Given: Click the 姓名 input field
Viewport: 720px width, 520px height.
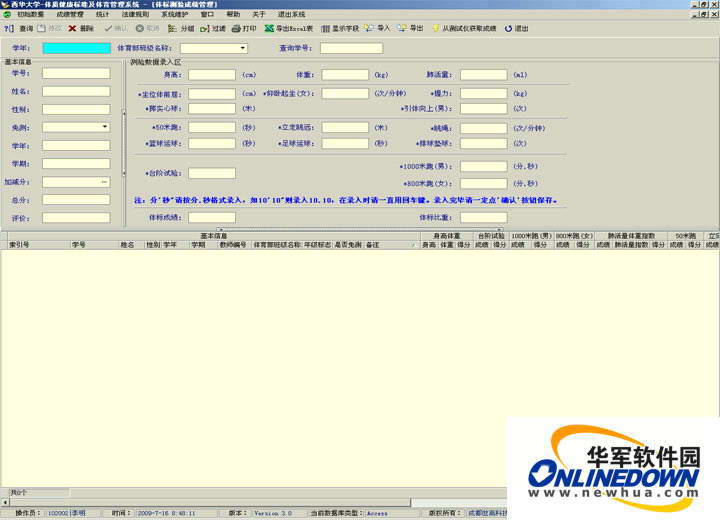Looking at the screenshot, I should pyautogui.click(x=76, y=91).
